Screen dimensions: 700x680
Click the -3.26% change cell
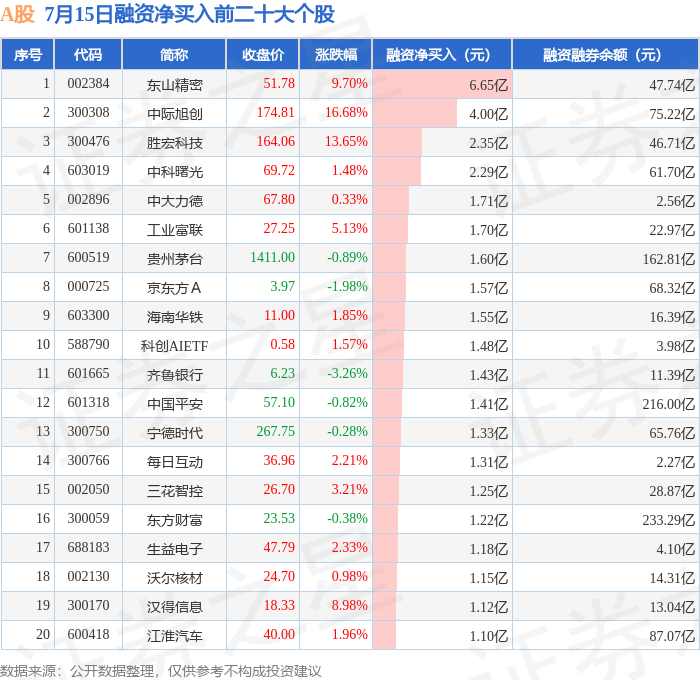347,374
